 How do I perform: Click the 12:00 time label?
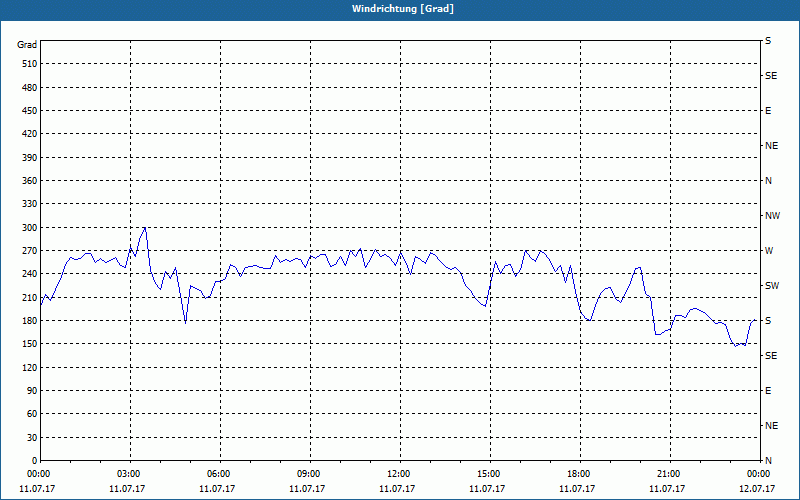(x=400, y=473)
